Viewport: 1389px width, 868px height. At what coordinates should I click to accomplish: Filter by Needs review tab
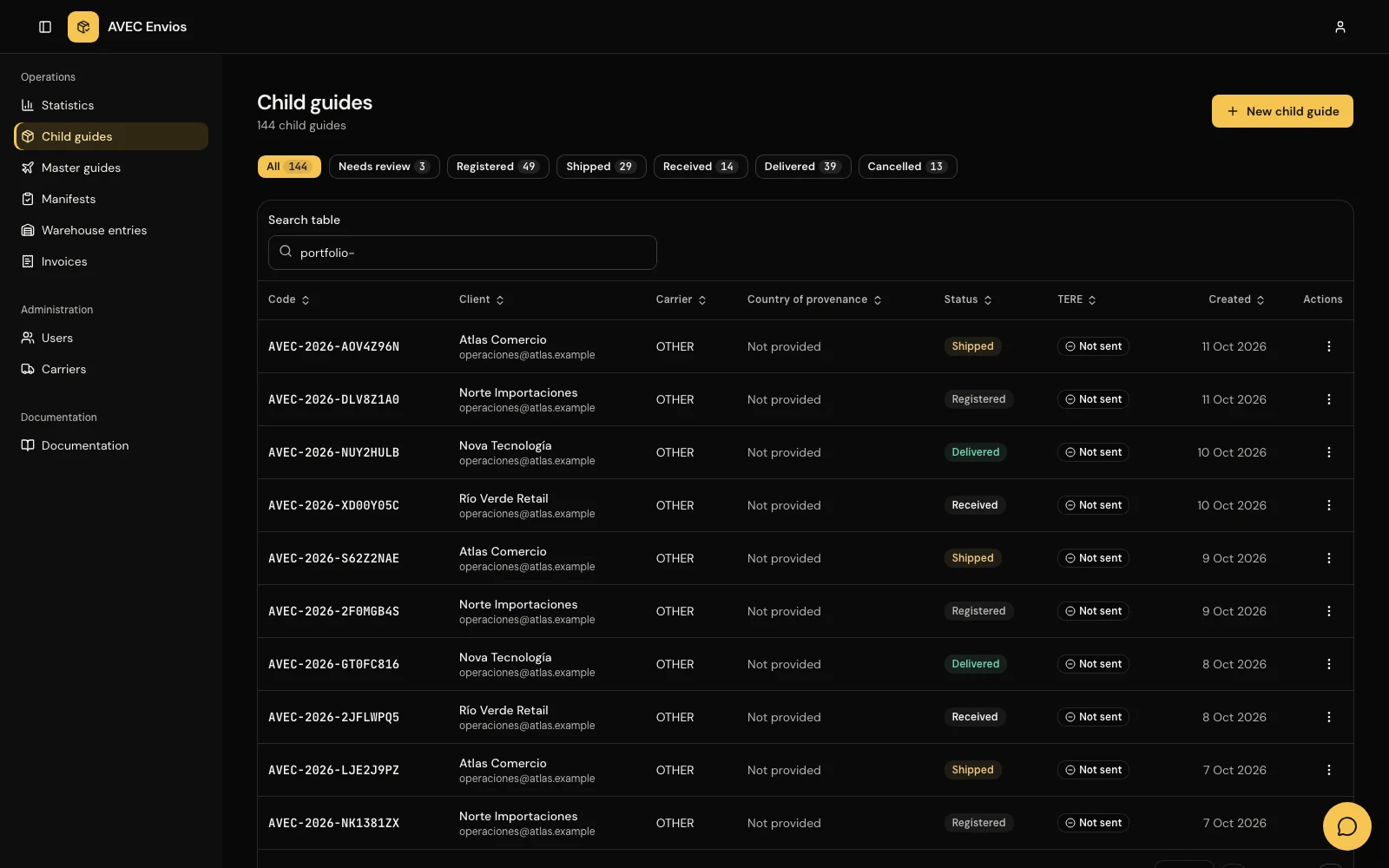(384, 167)
